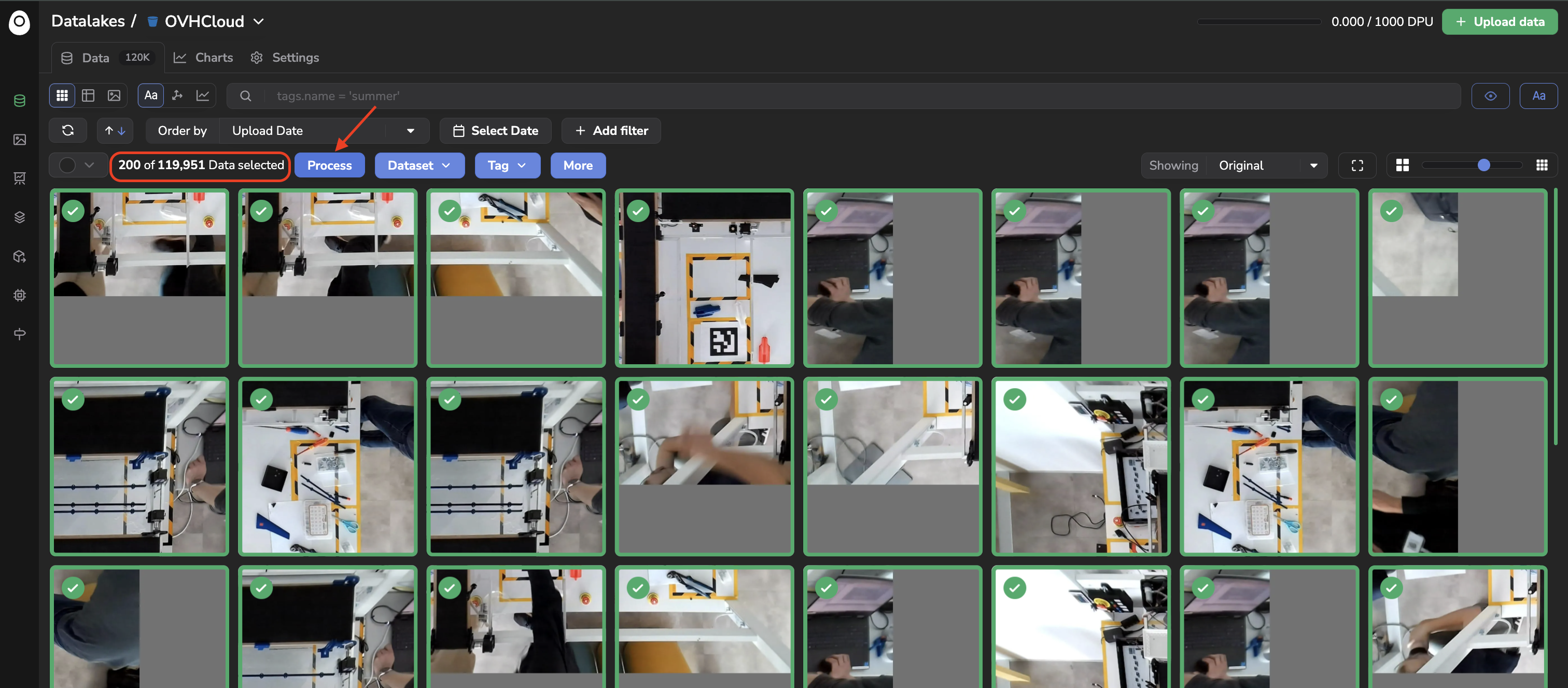This screenshot has height=688, width=1568.
Task: Open the Dataset dropdown
Action: 419,166
